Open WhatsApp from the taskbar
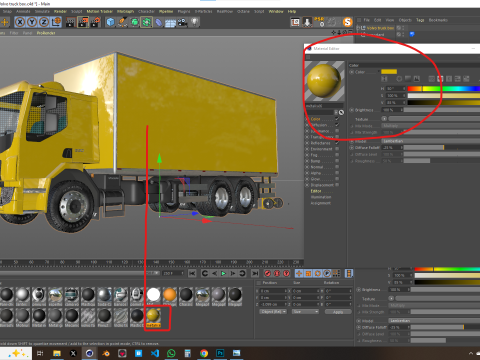 click(x=171, y=353)
